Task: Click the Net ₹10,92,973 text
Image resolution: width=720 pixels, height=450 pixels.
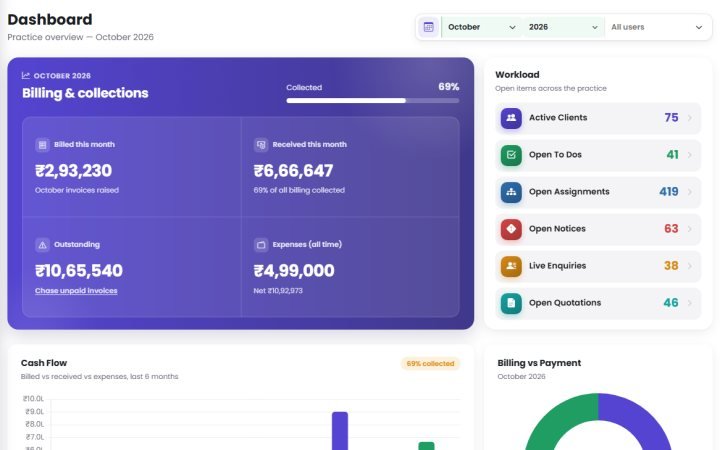Action: (278, 291)
